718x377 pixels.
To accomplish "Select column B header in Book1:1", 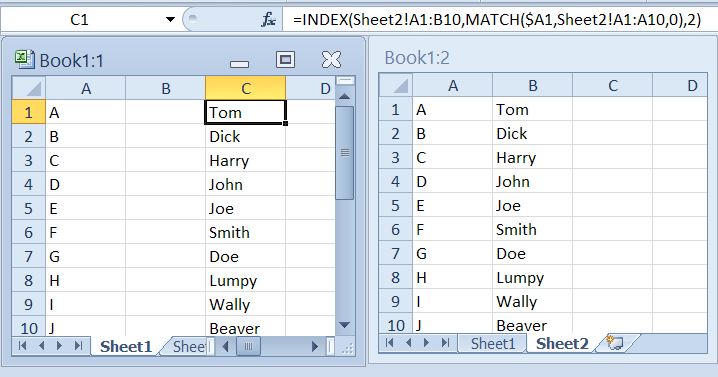I will click(165, 88).
